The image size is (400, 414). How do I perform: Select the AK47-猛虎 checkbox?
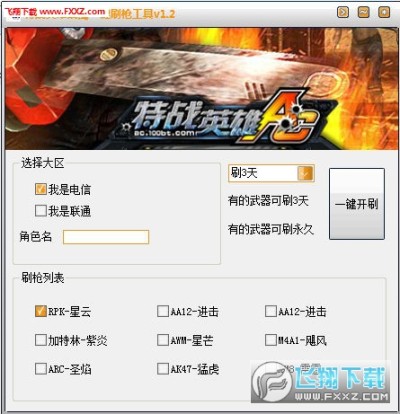pyautogui.click(x=163, y=369)
